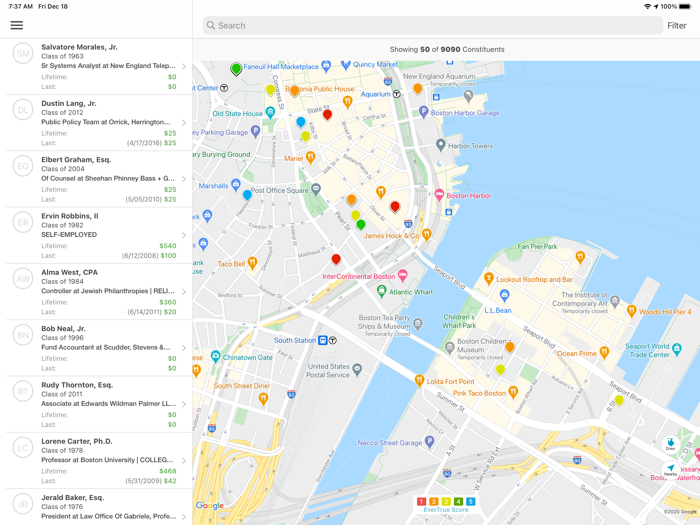The image size is (700, 525).
Task: Select red score 1 legend swatch
Action: (x=421, y=501)
